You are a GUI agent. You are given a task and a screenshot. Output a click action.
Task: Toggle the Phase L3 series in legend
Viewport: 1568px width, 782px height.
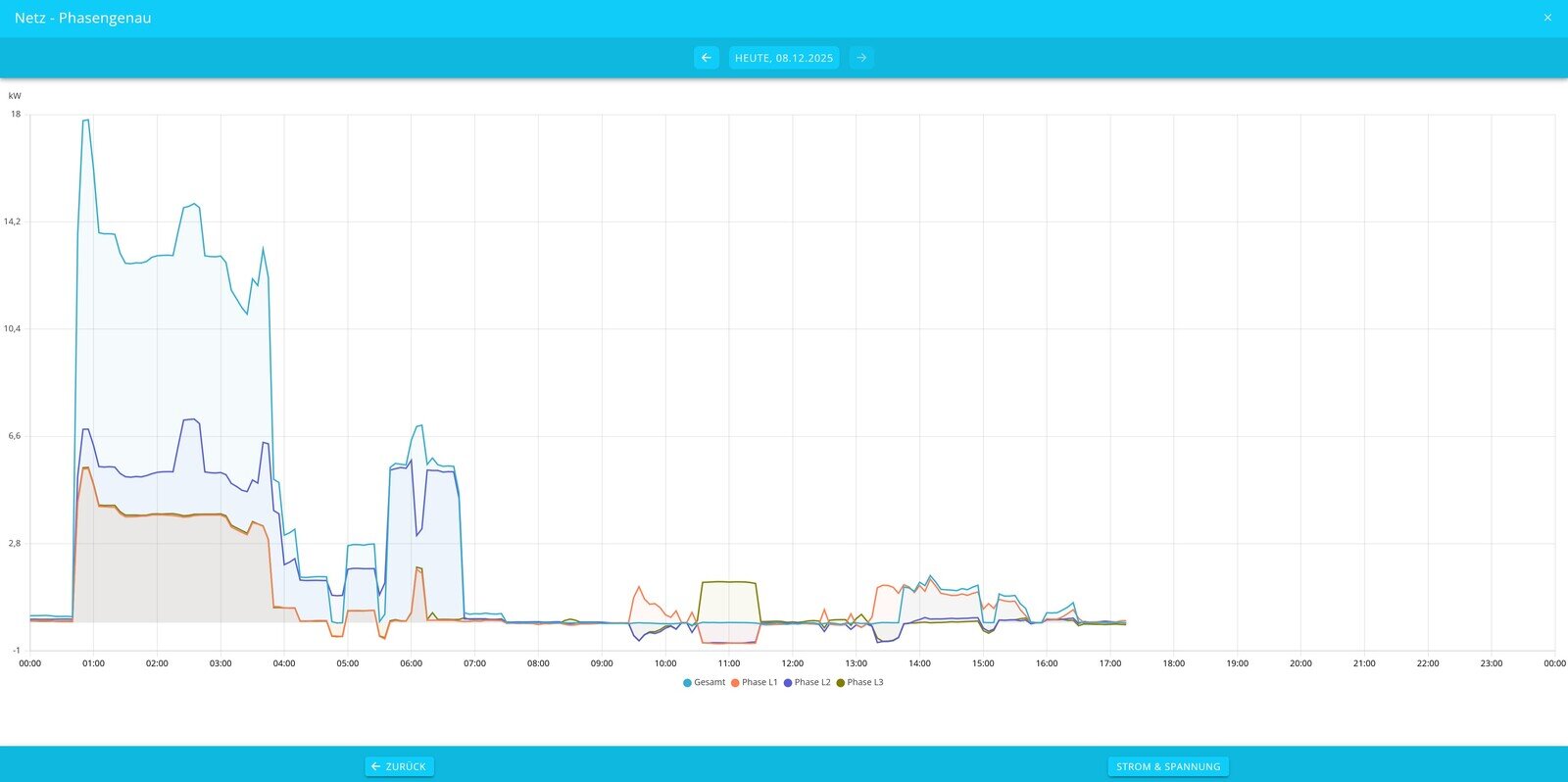coord(860,682)
